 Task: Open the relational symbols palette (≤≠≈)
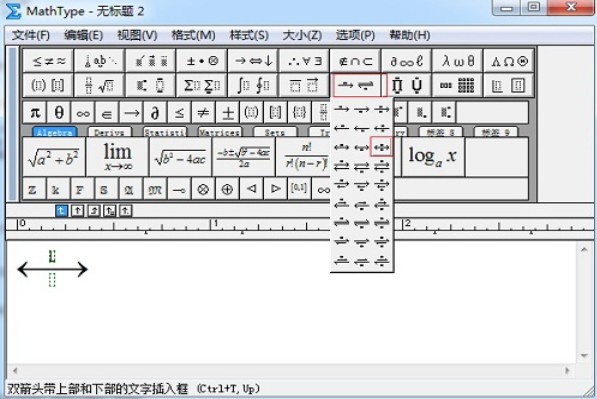[48, 61]
